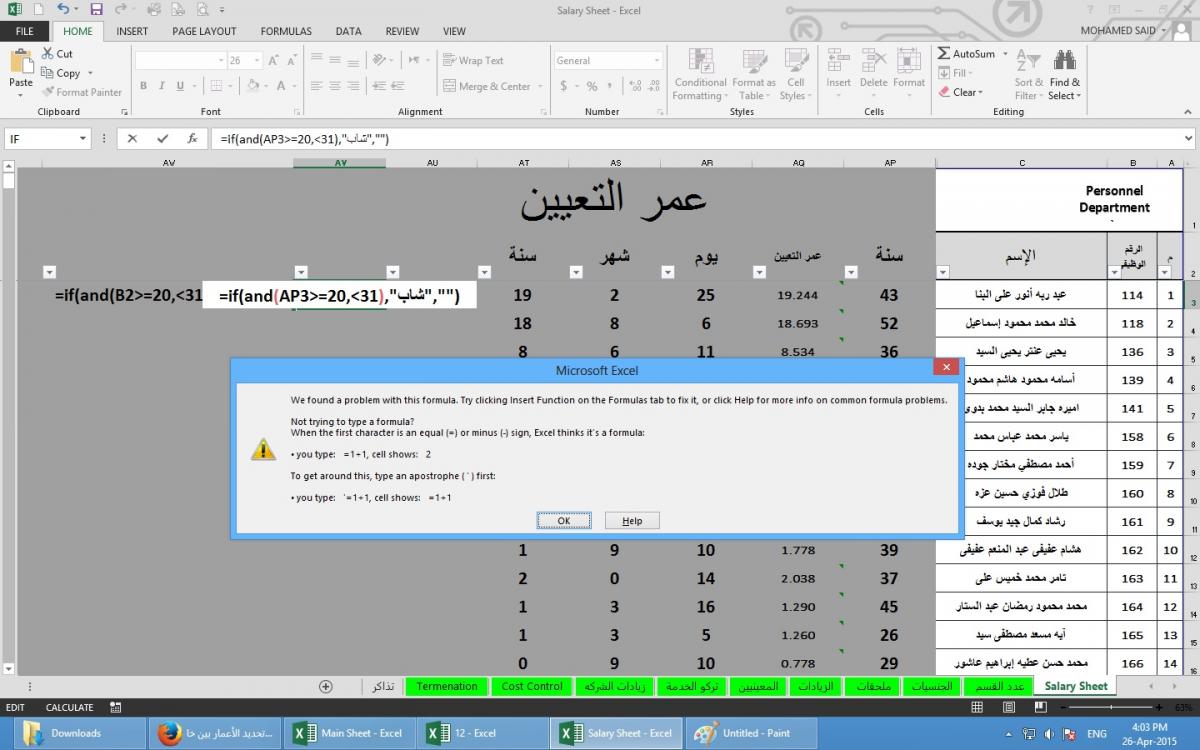Open the DATA ribbon tab
This screenshot has height=750, width=1200.
(x=348, y=31)
